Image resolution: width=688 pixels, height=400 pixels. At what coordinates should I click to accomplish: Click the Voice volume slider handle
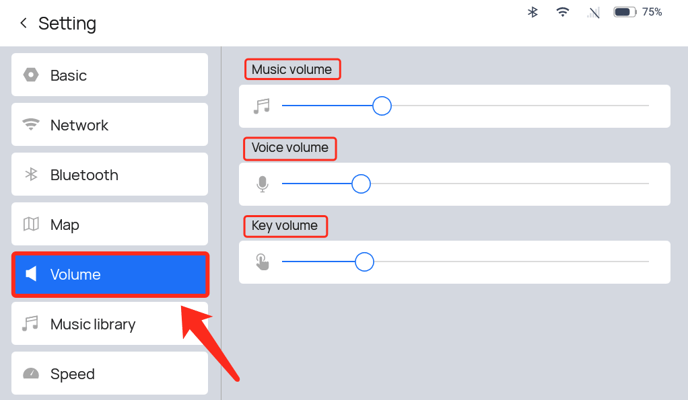click(x=361, y=184)
